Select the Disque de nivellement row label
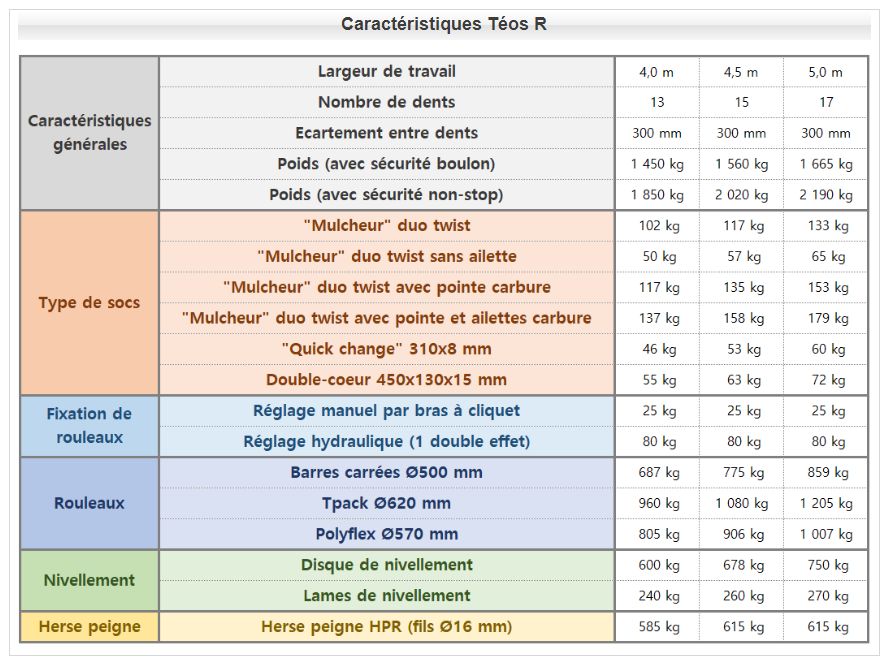Image resolution: width=890 pixels, height=665 pixels. tap(387, 565)
